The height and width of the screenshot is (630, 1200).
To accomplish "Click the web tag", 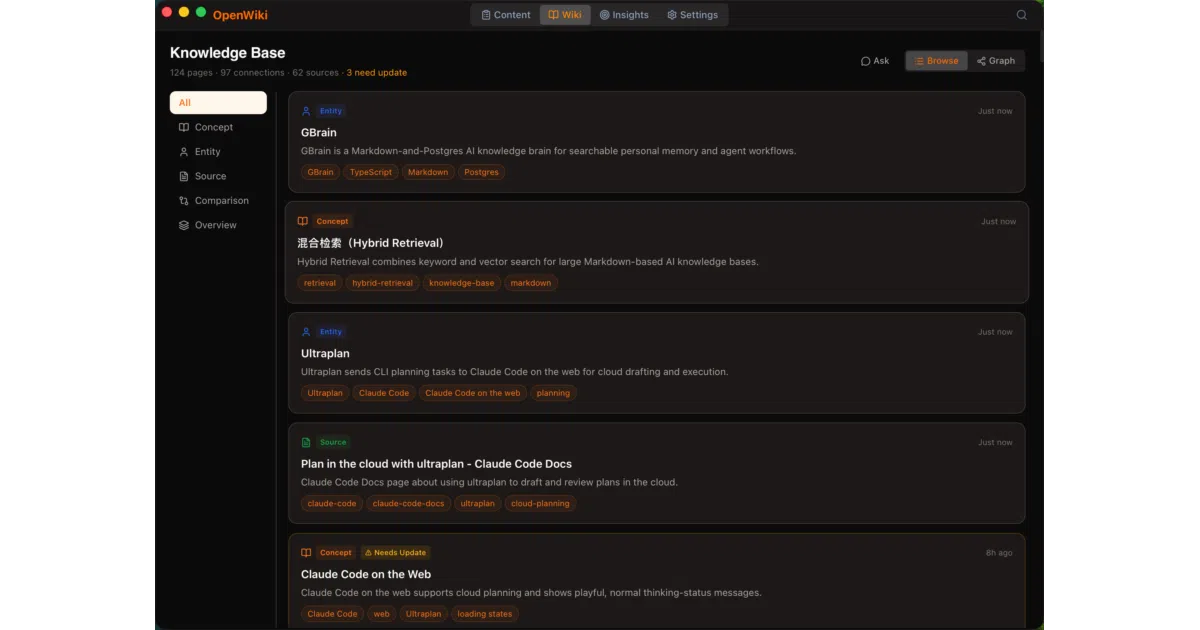I will point(382,614).
